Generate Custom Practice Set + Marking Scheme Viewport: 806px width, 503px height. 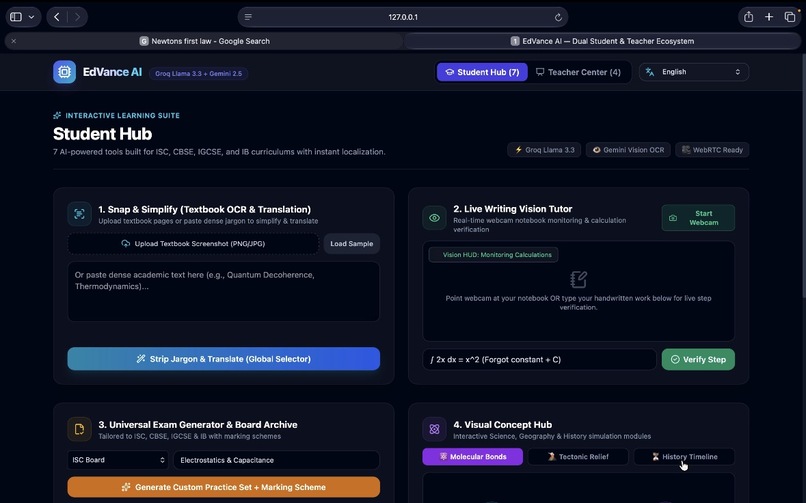click(224, 487)
